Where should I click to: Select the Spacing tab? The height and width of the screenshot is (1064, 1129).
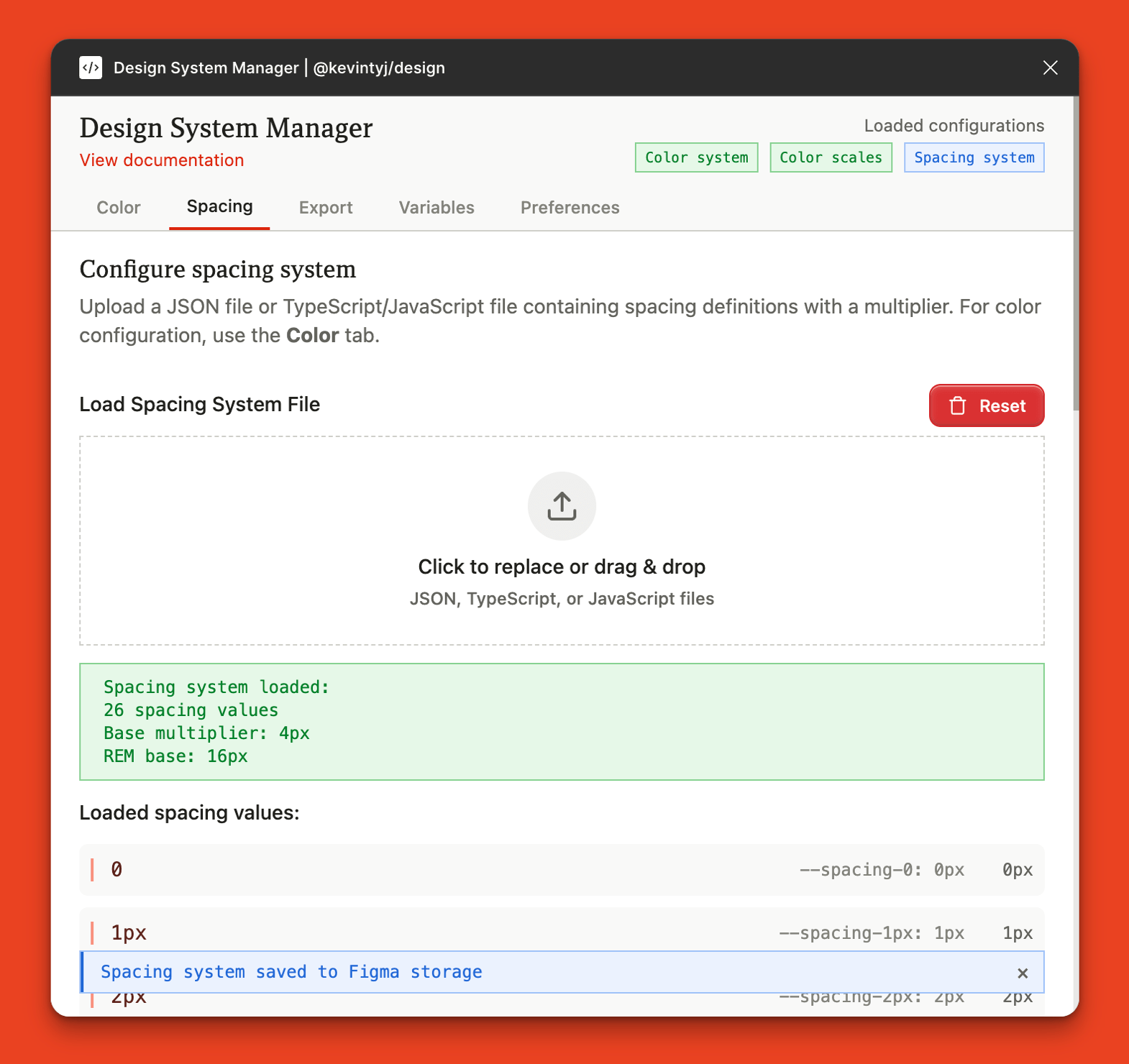pyautogui.click(x=219, y=207)
